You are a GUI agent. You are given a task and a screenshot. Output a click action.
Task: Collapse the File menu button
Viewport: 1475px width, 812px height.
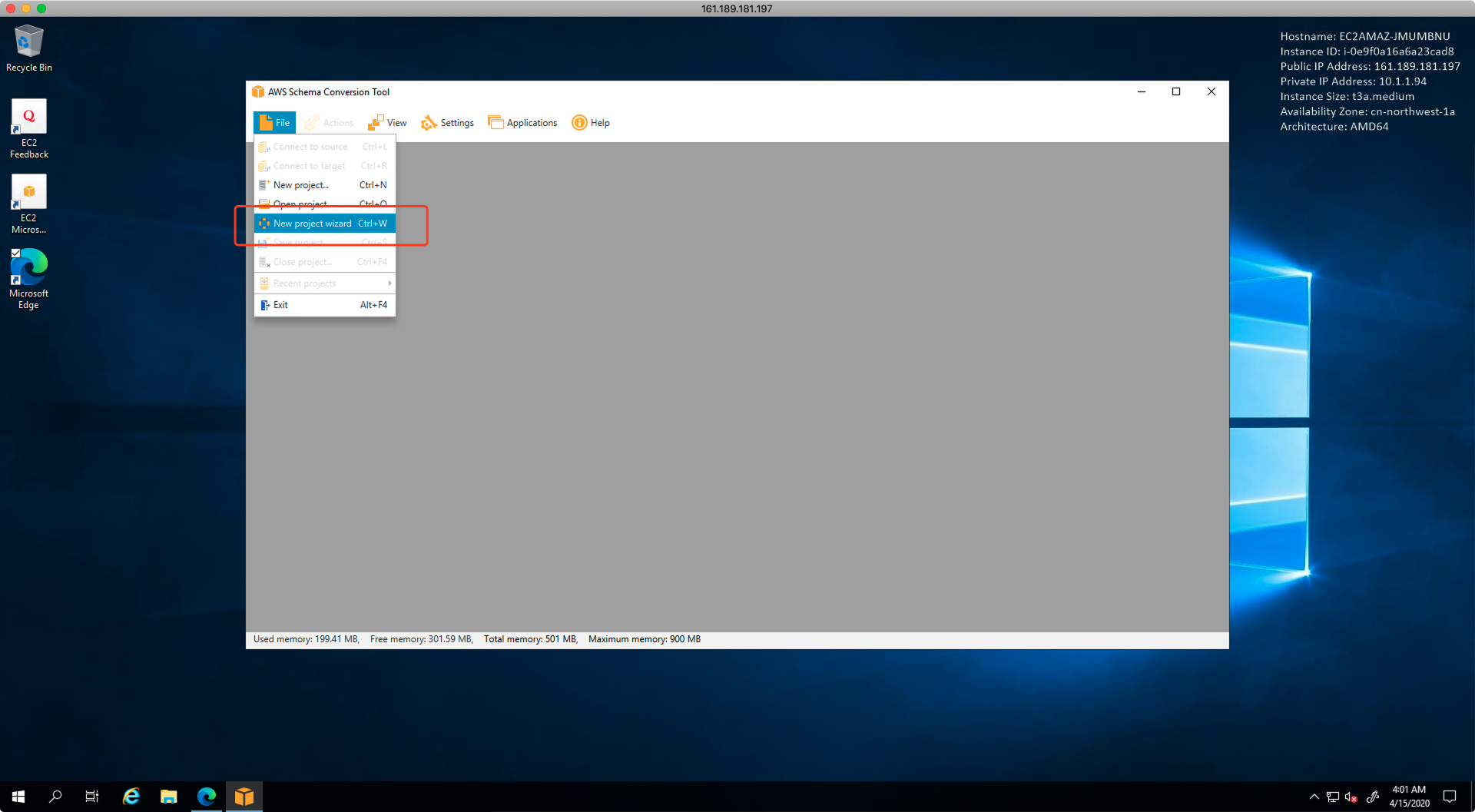(274, 123)
